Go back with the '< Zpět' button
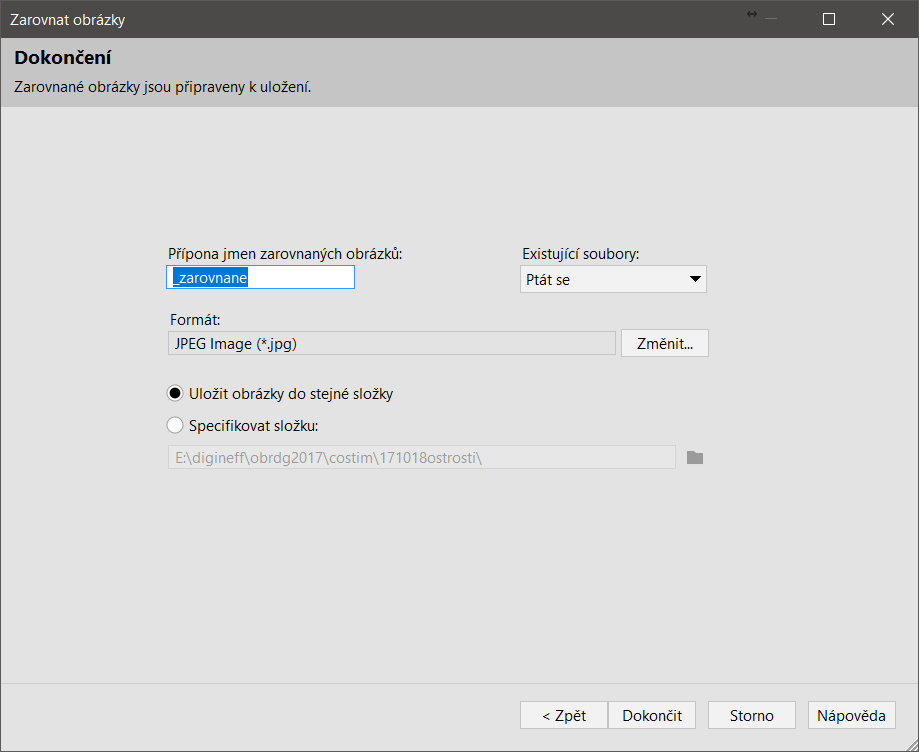The height and width of the screenshot is (752, 919). [564, 715]
